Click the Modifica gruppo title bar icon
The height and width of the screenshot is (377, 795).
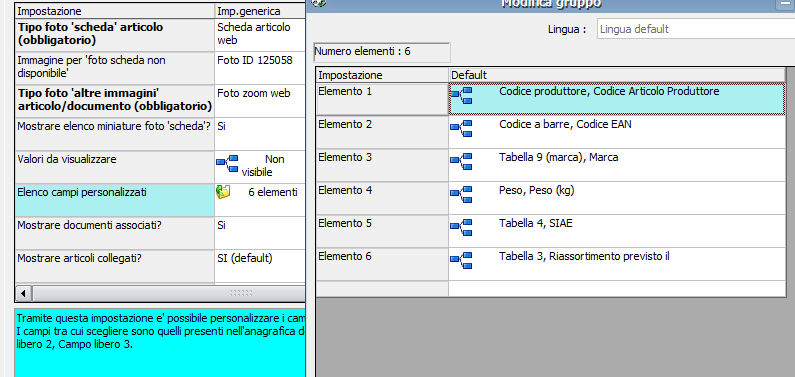[x=319, y=3]
